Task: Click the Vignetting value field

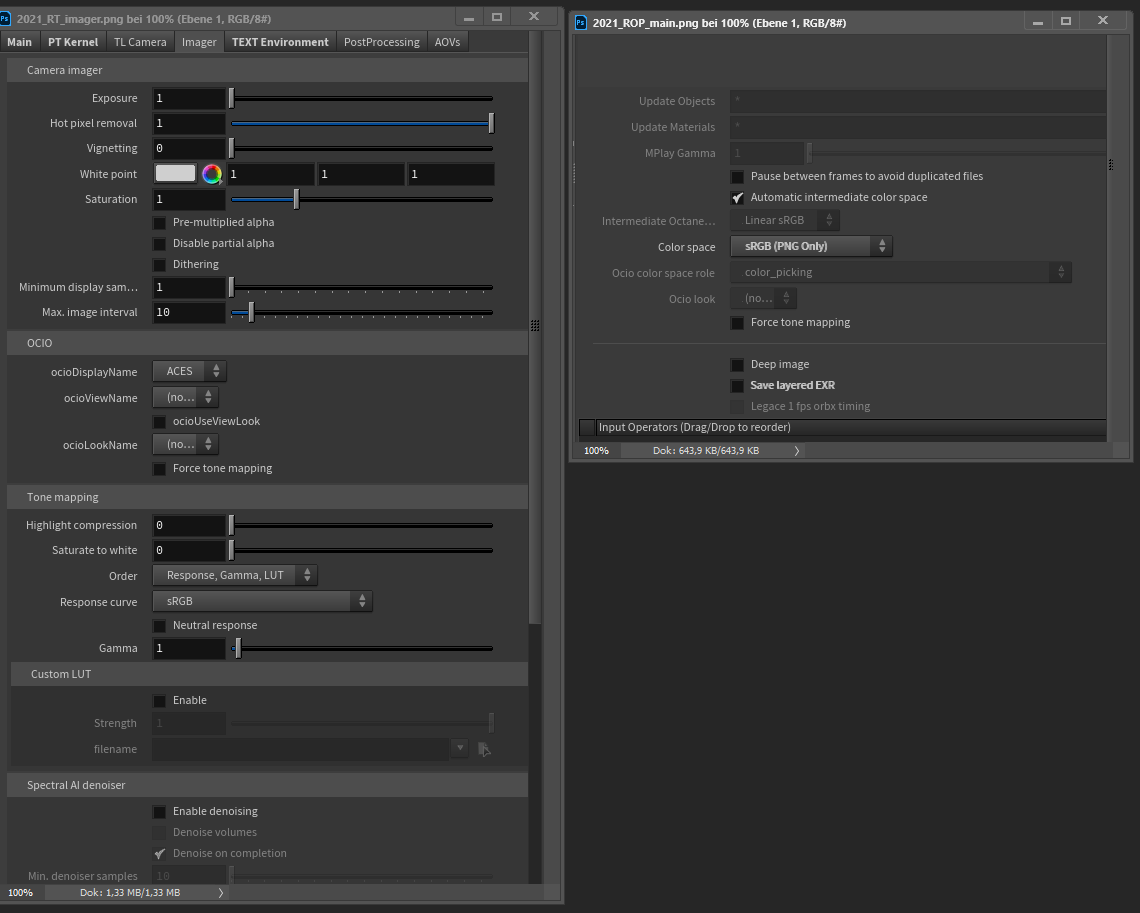Action: pyautogui.click(x=189, y=148)
